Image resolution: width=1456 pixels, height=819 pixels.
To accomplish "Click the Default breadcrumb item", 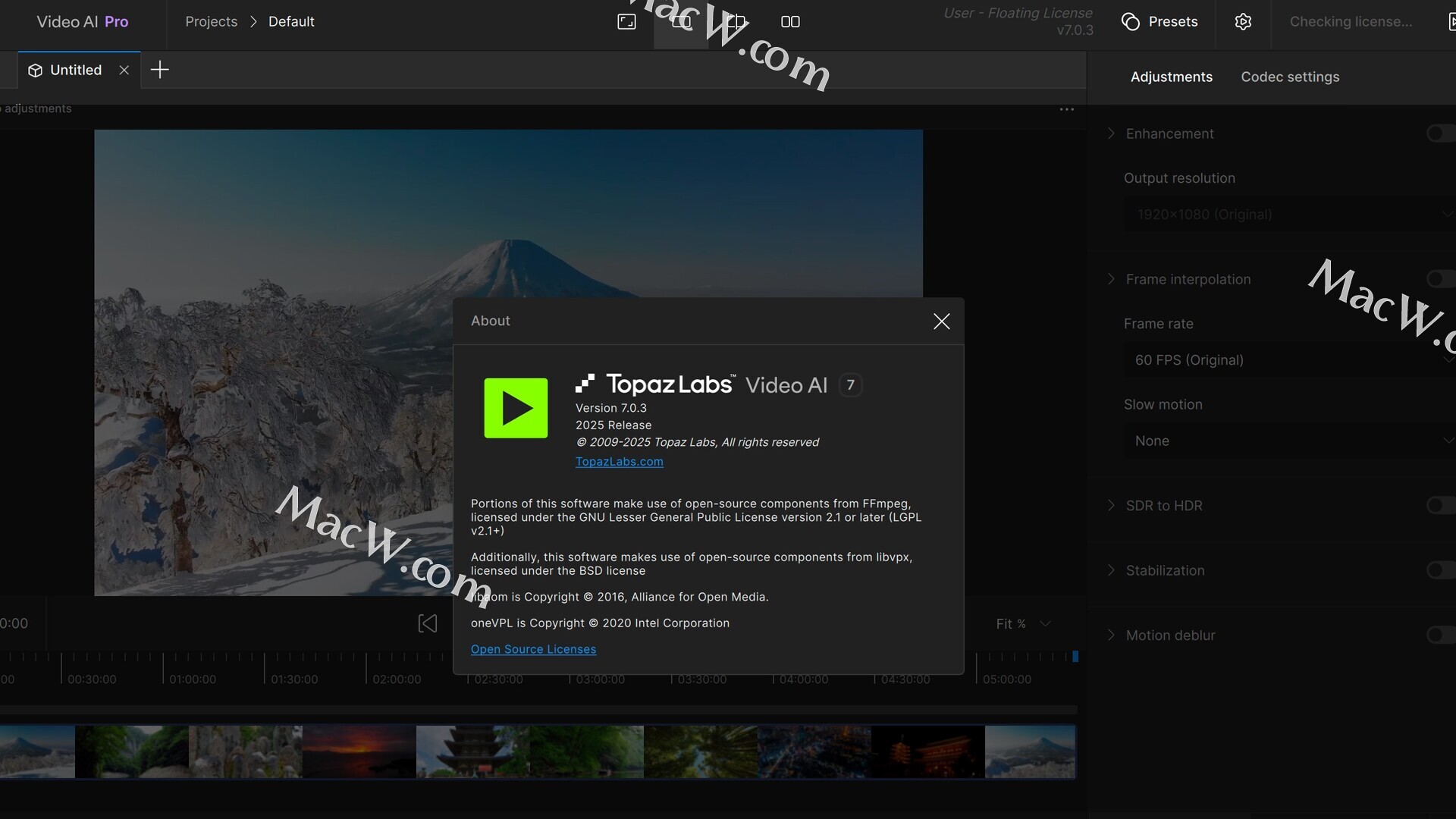I will pos(291,22).
